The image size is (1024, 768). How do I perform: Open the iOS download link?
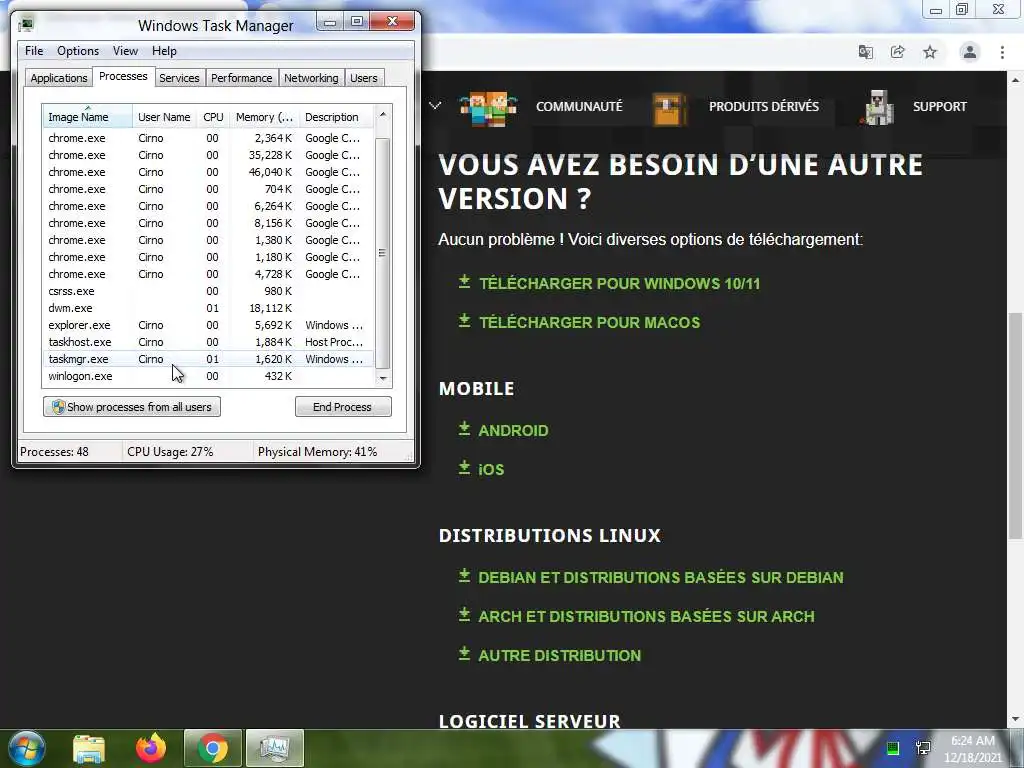coord(491,469)
